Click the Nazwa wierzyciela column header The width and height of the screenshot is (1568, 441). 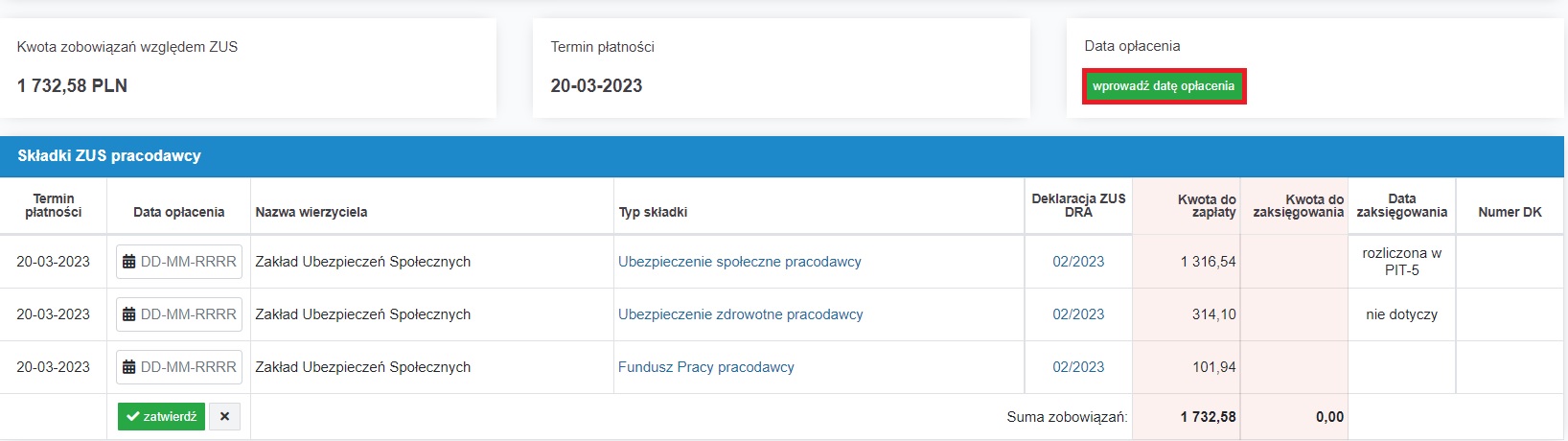[x=311, y=212]
